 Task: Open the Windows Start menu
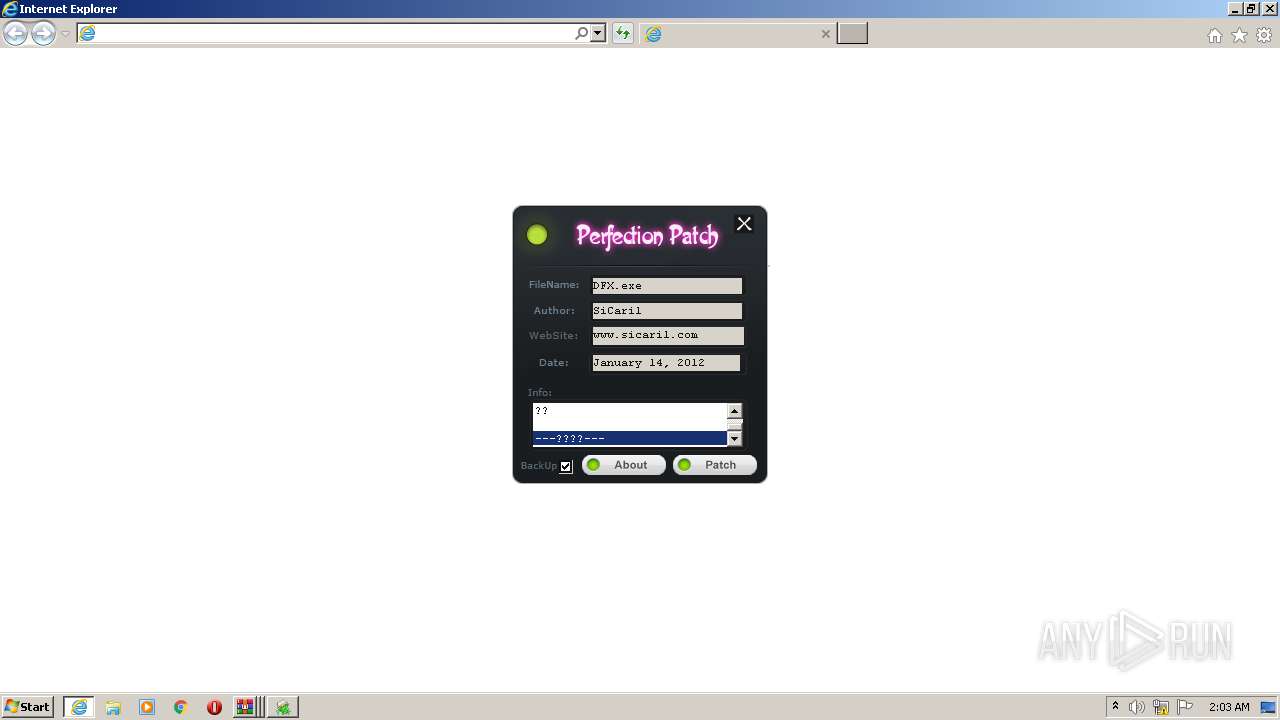pos(28,707)
